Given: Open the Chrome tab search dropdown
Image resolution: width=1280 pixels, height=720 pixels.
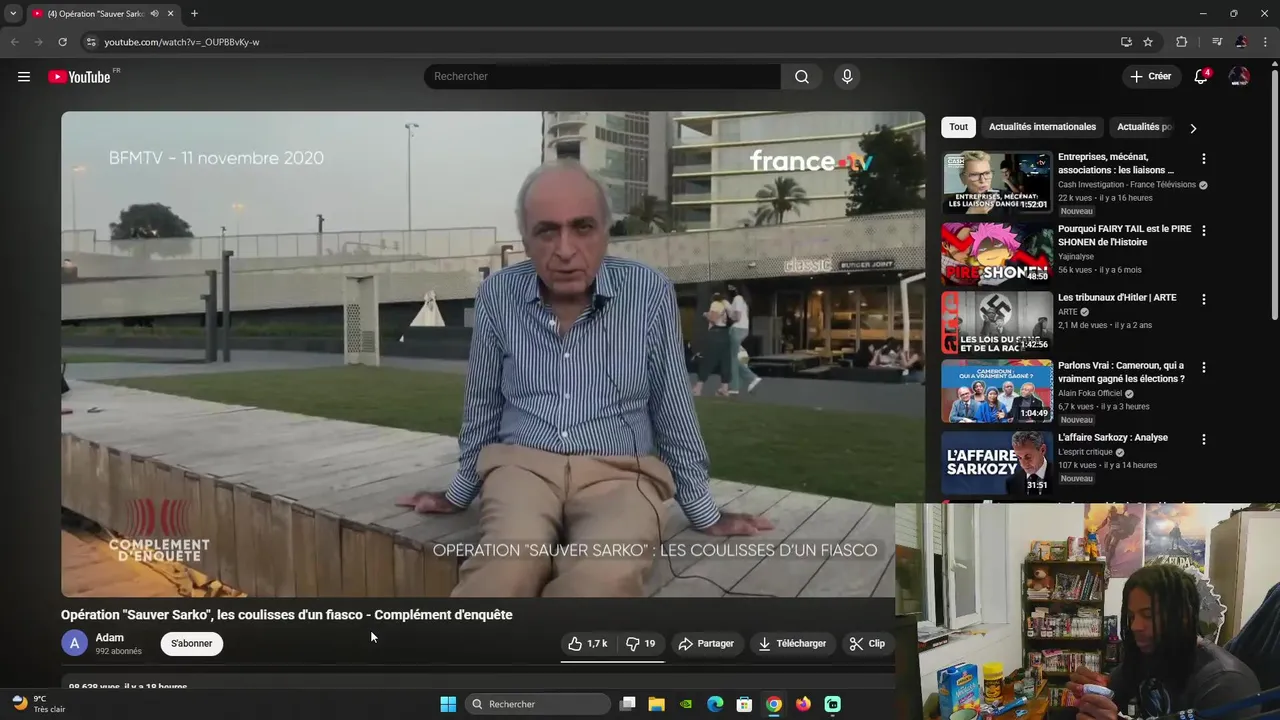Looking at the screenshot, I should click(x=13, y=14).
